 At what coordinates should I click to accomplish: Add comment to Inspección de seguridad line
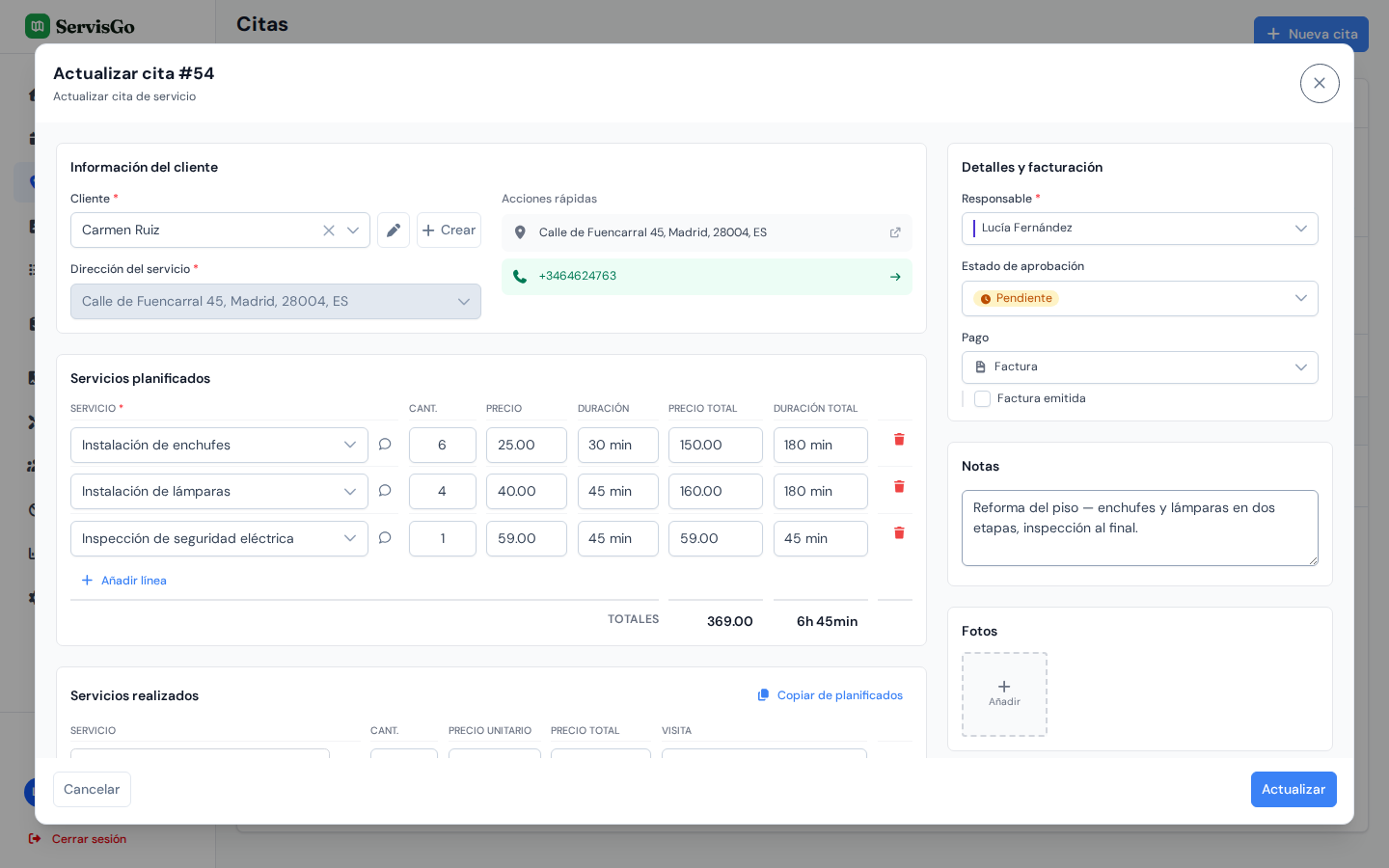point(385,538)
